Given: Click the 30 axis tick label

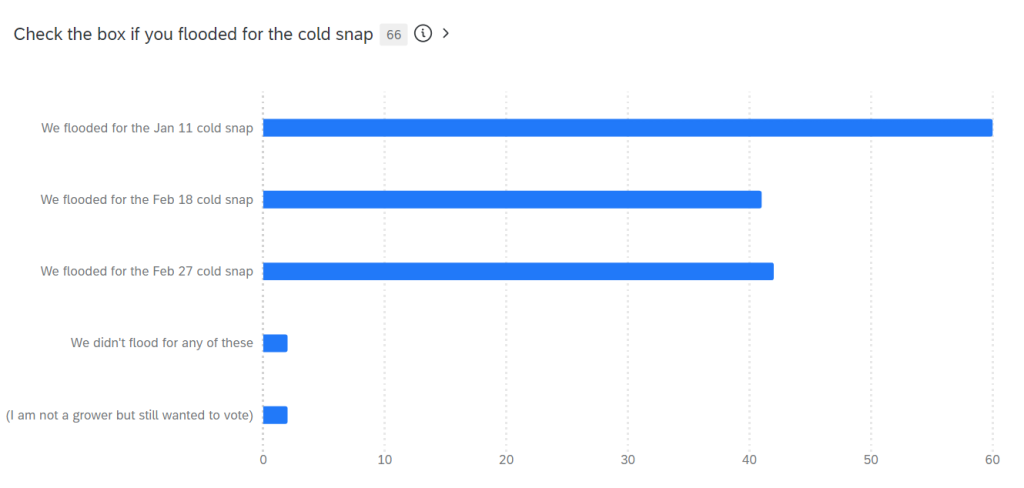Looking at the screenshot, I should point(628,460).
